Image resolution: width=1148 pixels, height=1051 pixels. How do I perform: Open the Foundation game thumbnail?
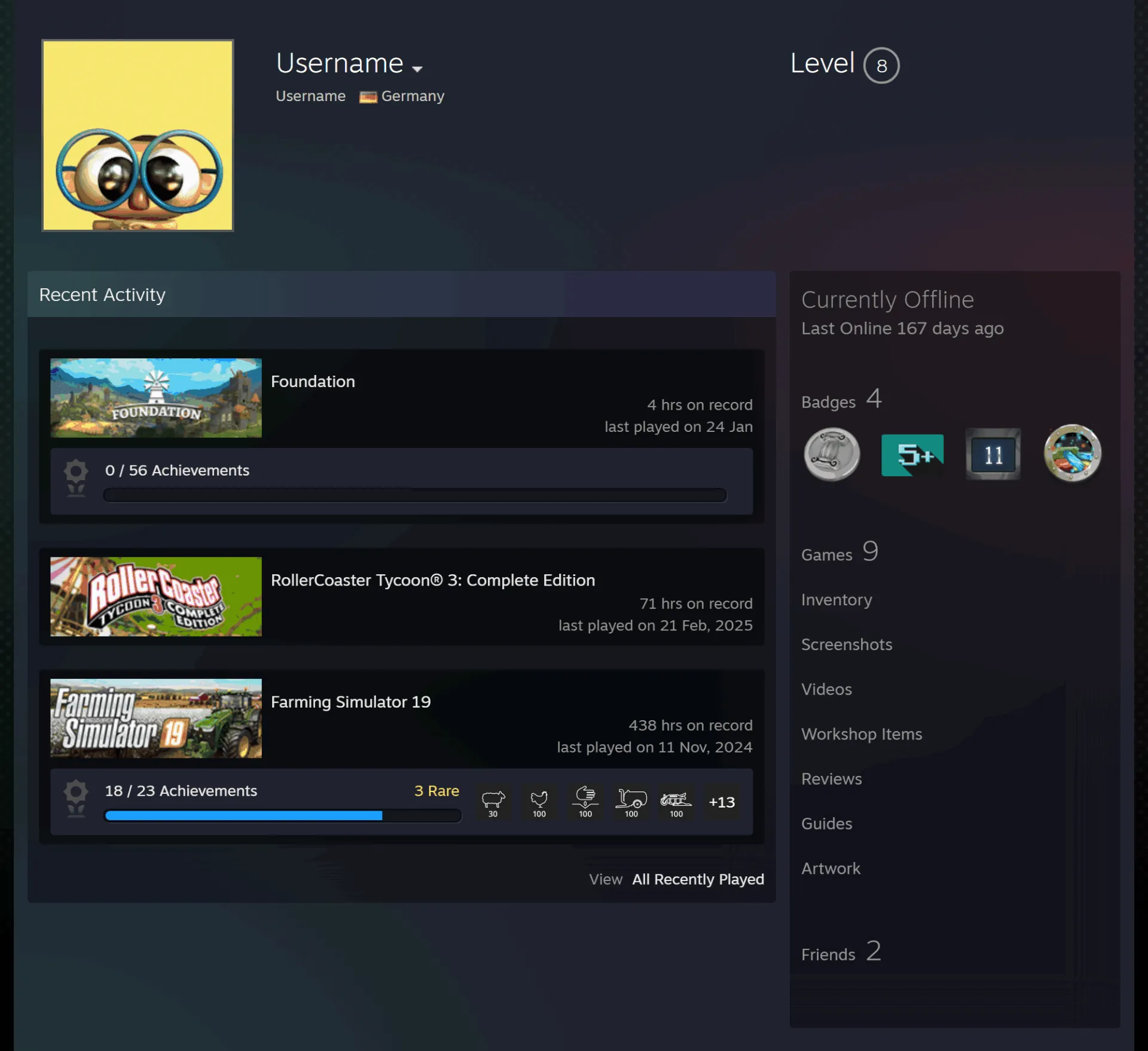click(x=156, y=398)
